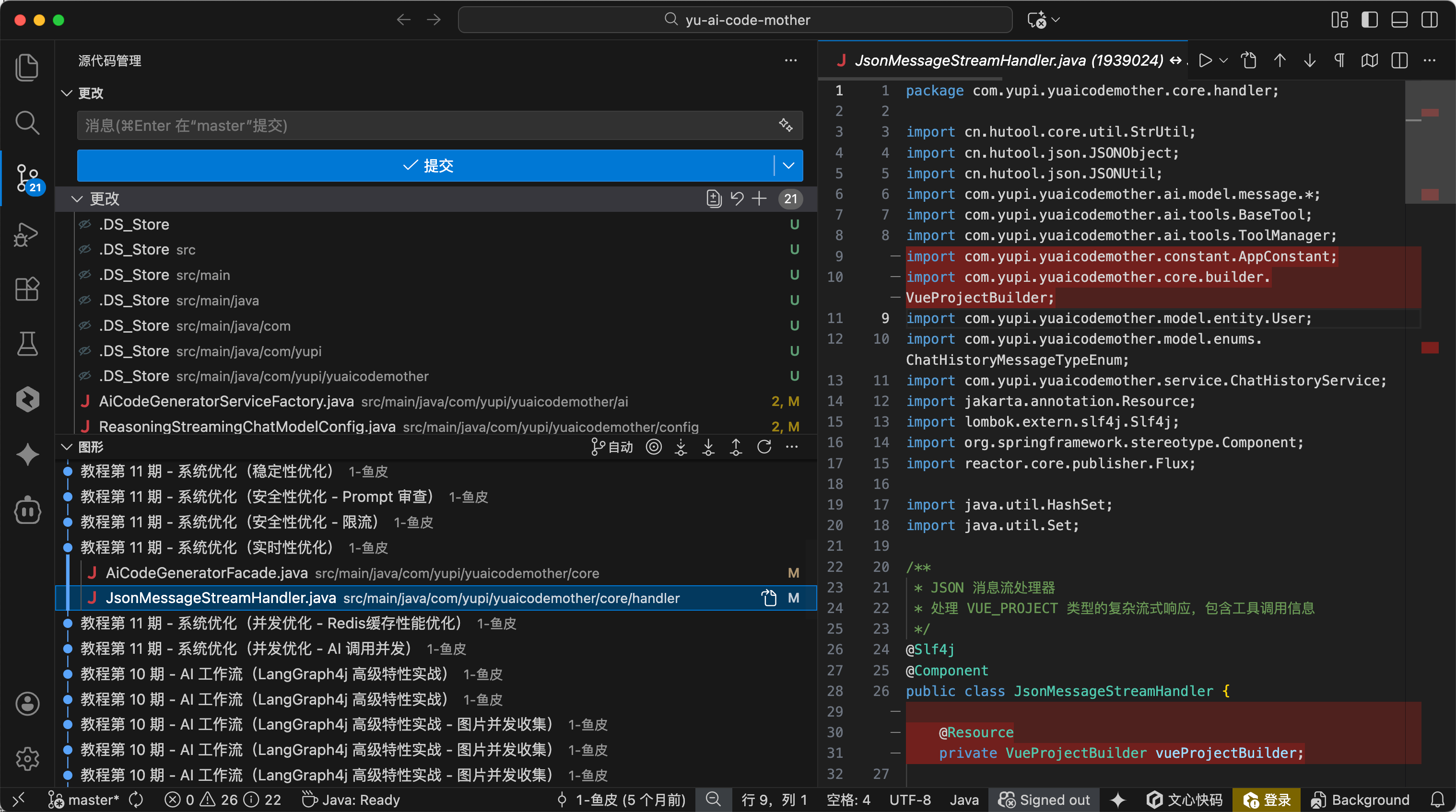This screenshot has width=1456, height=812.
Task: Toggle the bottom panel layout button
Action: click(1399, 20)
